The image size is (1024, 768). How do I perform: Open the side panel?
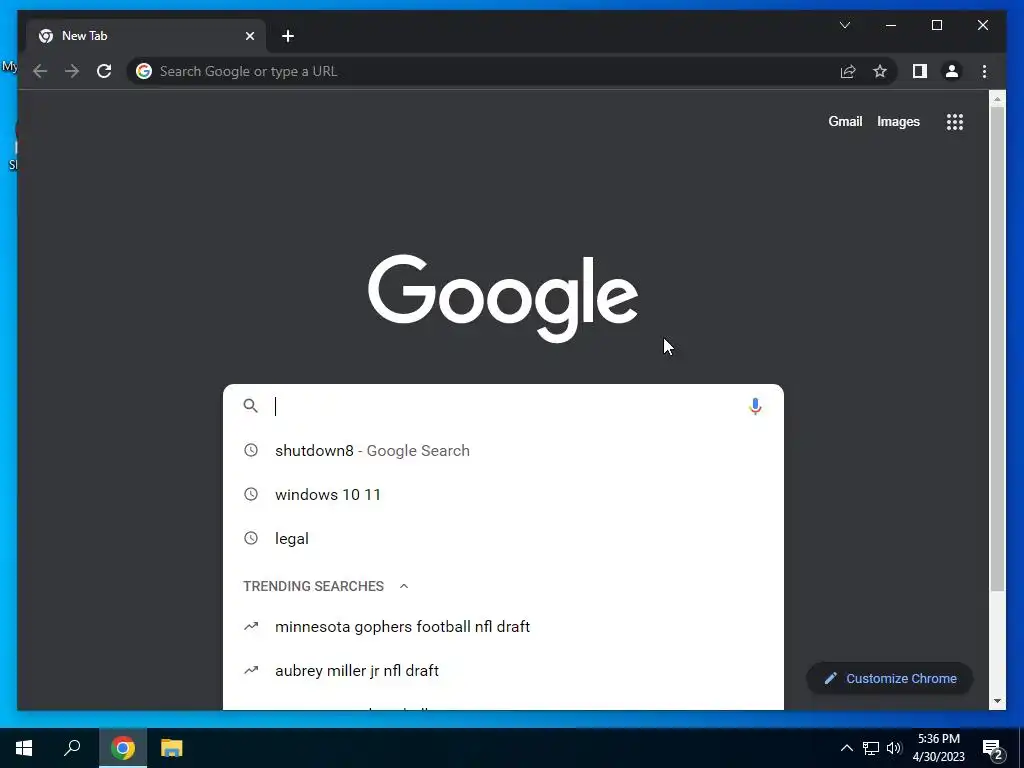point(920,71)
